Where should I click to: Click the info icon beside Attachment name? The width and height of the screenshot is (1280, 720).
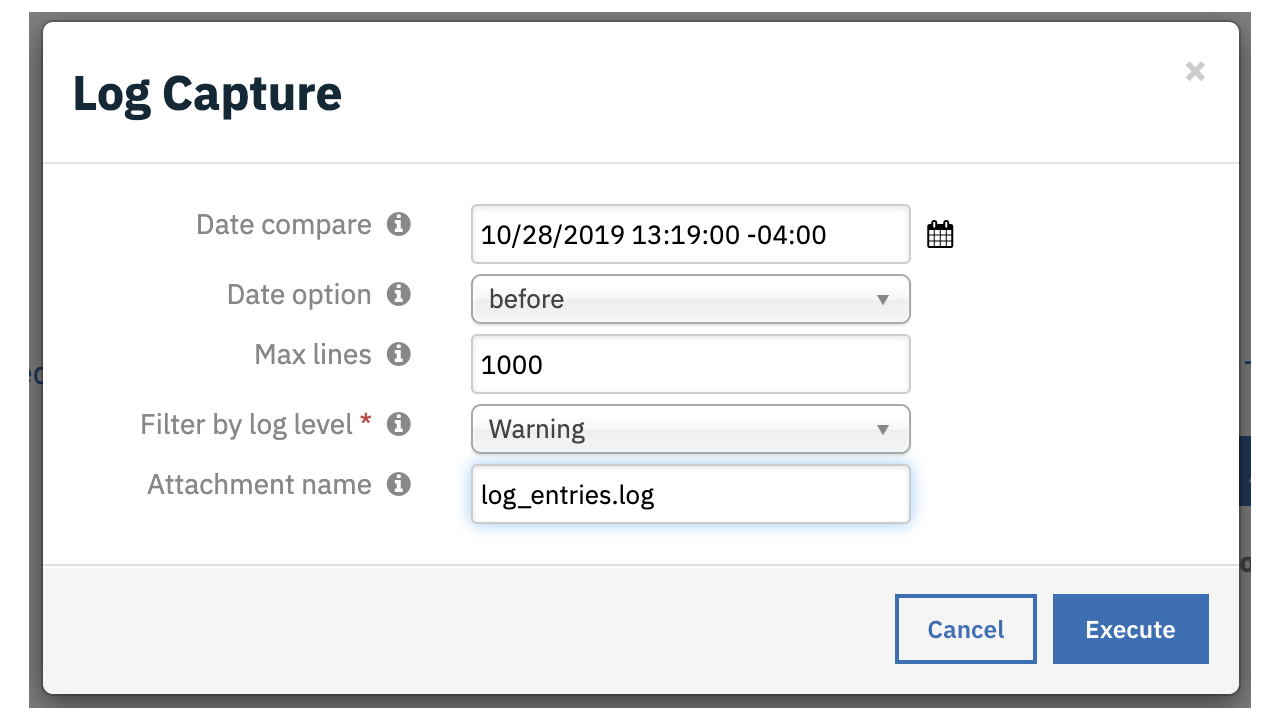pyautogui.click(x=398, y=484)
